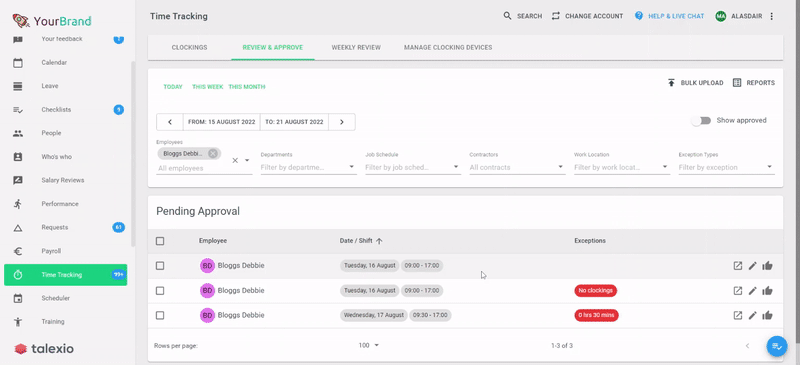800x365 pixels.
Task: Check the first Tuesday, 16 August row
Action: point(160,265)
